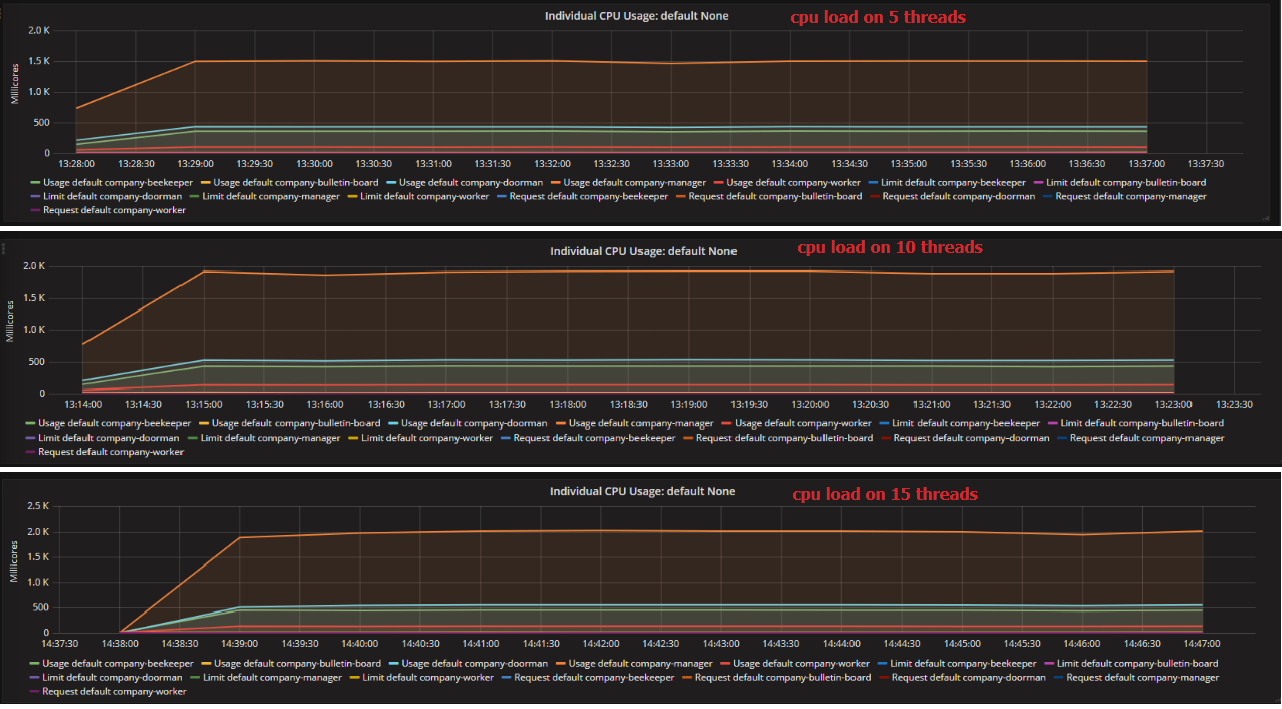1282x709 pixels.
Task: Click green swatch for Usage company-beekeeper in top legend
Action: tap(35, 183)
